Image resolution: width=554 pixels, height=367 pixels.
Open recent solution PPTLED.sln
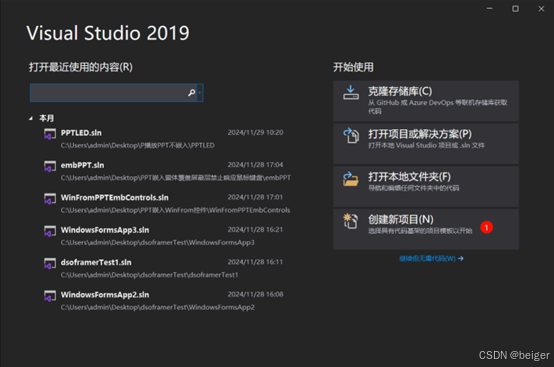pyautogui.click(x=81, y=133)
